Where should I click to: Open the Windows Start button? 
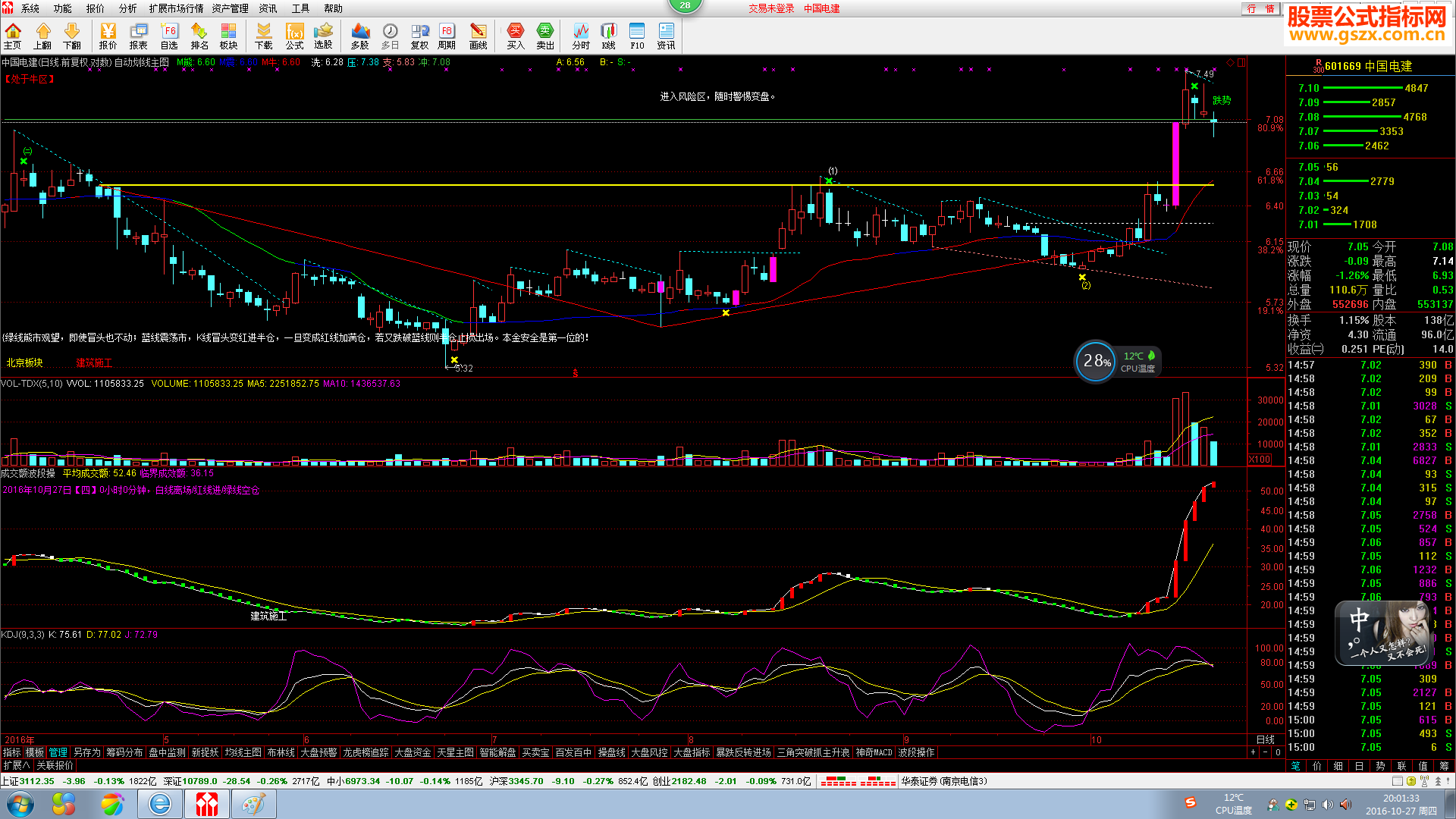[20, 804]
